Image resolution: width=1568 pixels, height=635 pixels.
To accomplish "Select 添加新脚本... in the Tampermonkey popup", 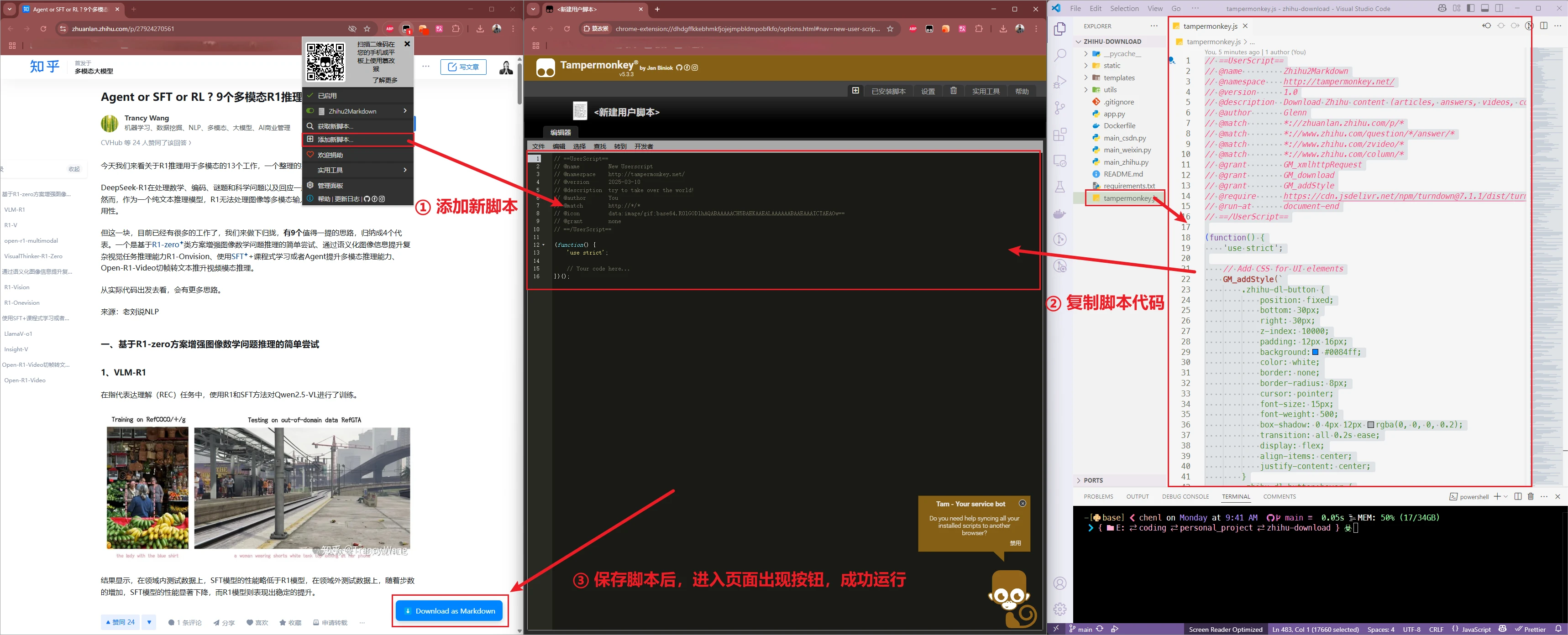I will pyautogui.click(x=358, y=140).
